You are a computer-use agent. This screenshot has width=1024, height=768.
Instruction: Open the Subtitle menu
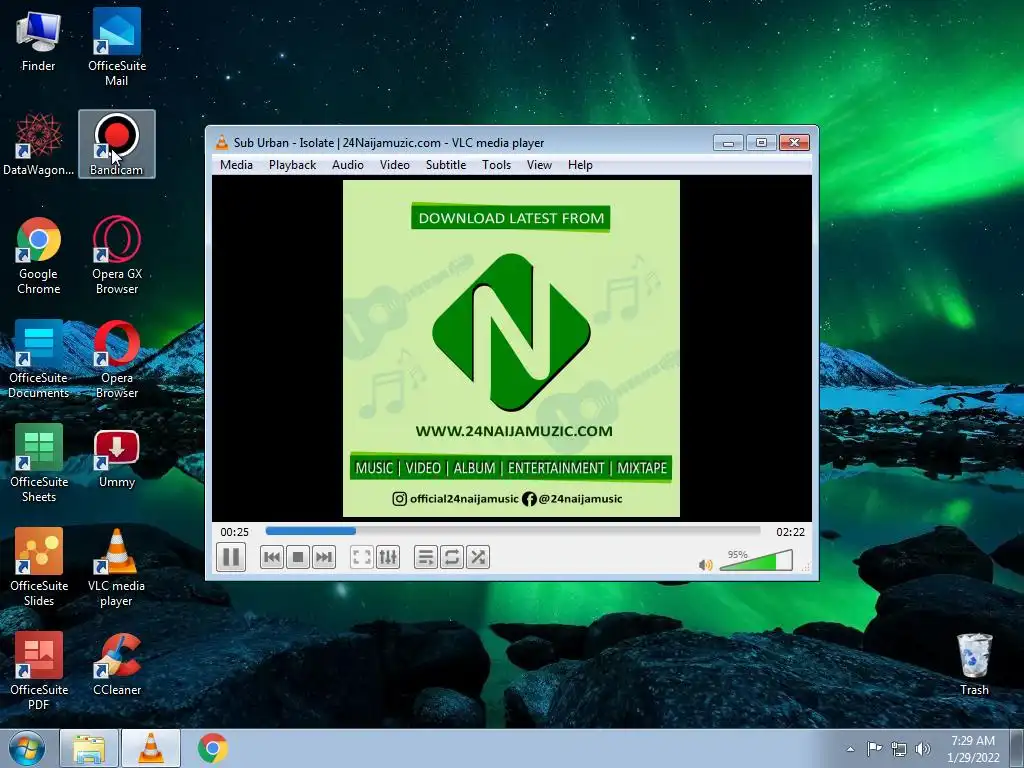pos(446,165)
